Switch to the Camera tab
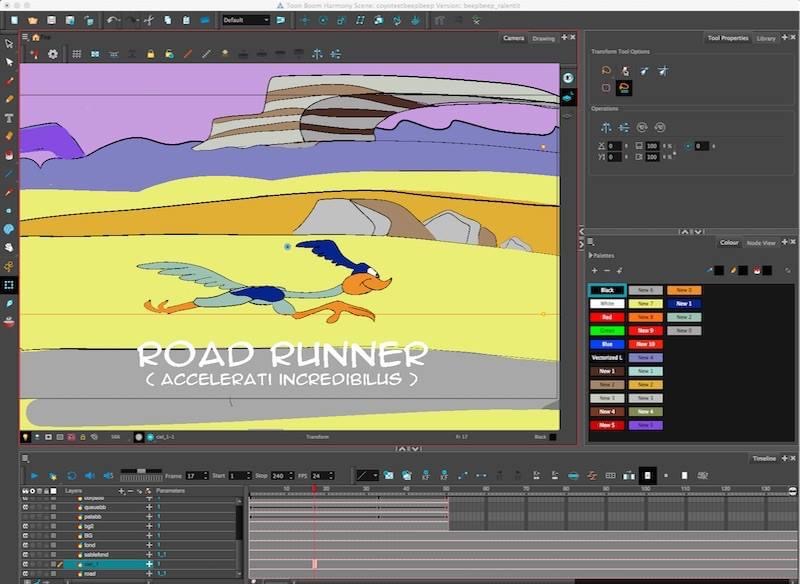Viewport: 800px width, 584px height. point(513,38)
